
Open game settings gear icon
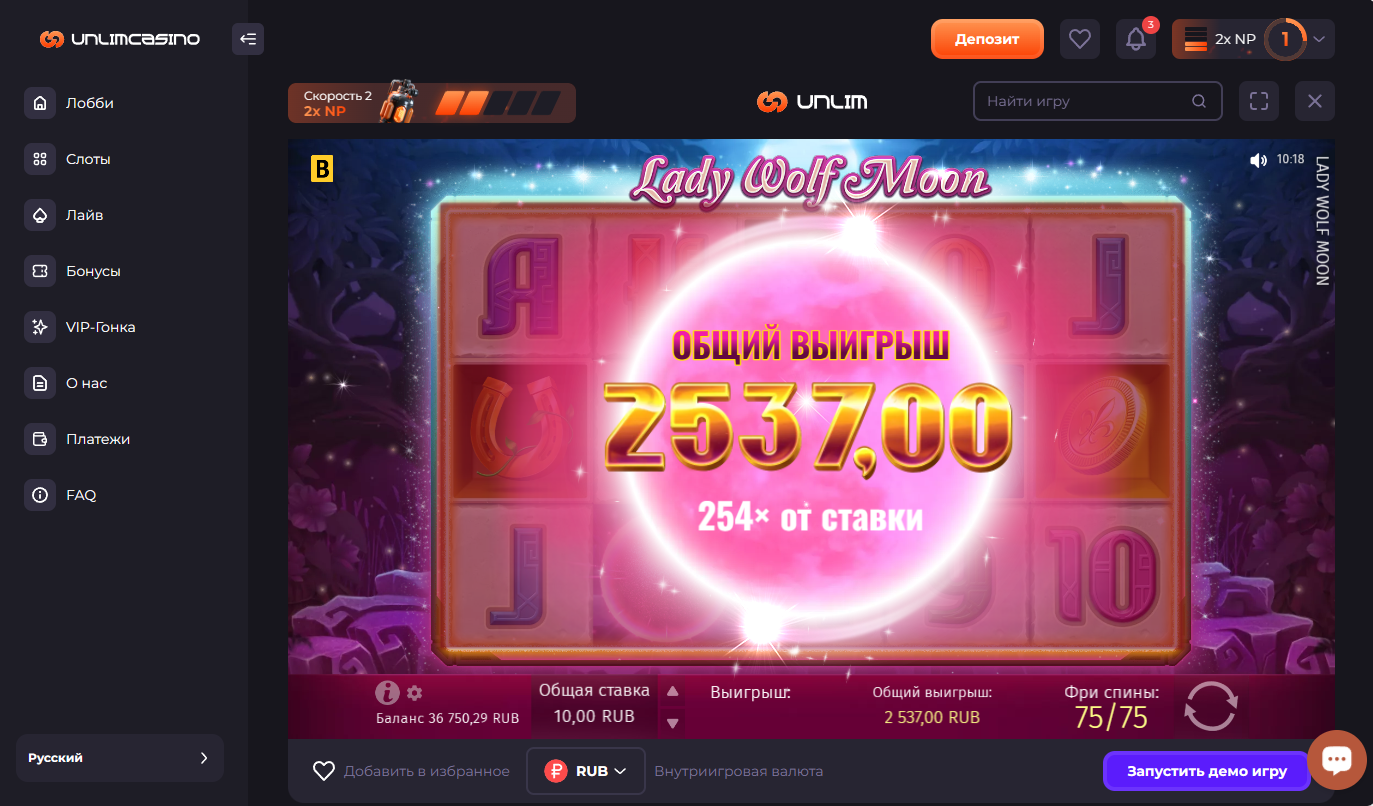[x=415, y=693]
